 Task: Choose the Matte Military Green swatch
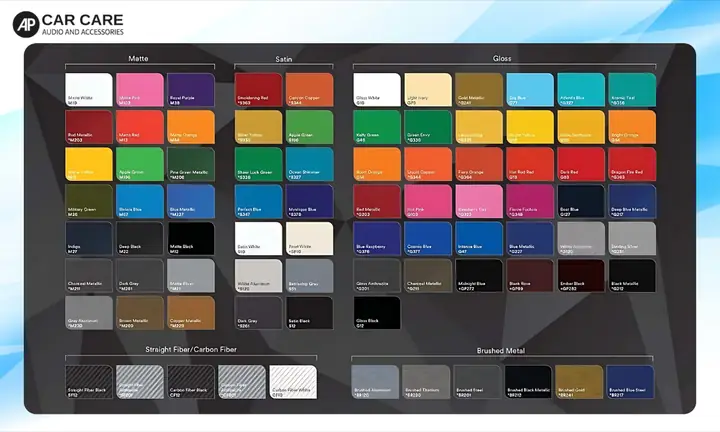(x=88, y=201)
